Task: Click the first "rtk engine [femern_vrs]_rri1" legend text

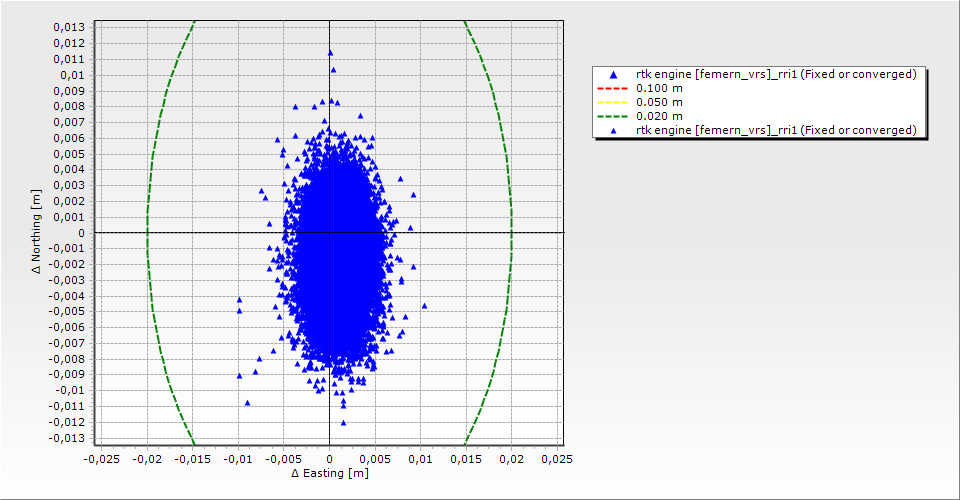Action: pyautogui.click(x=776, y=75)
